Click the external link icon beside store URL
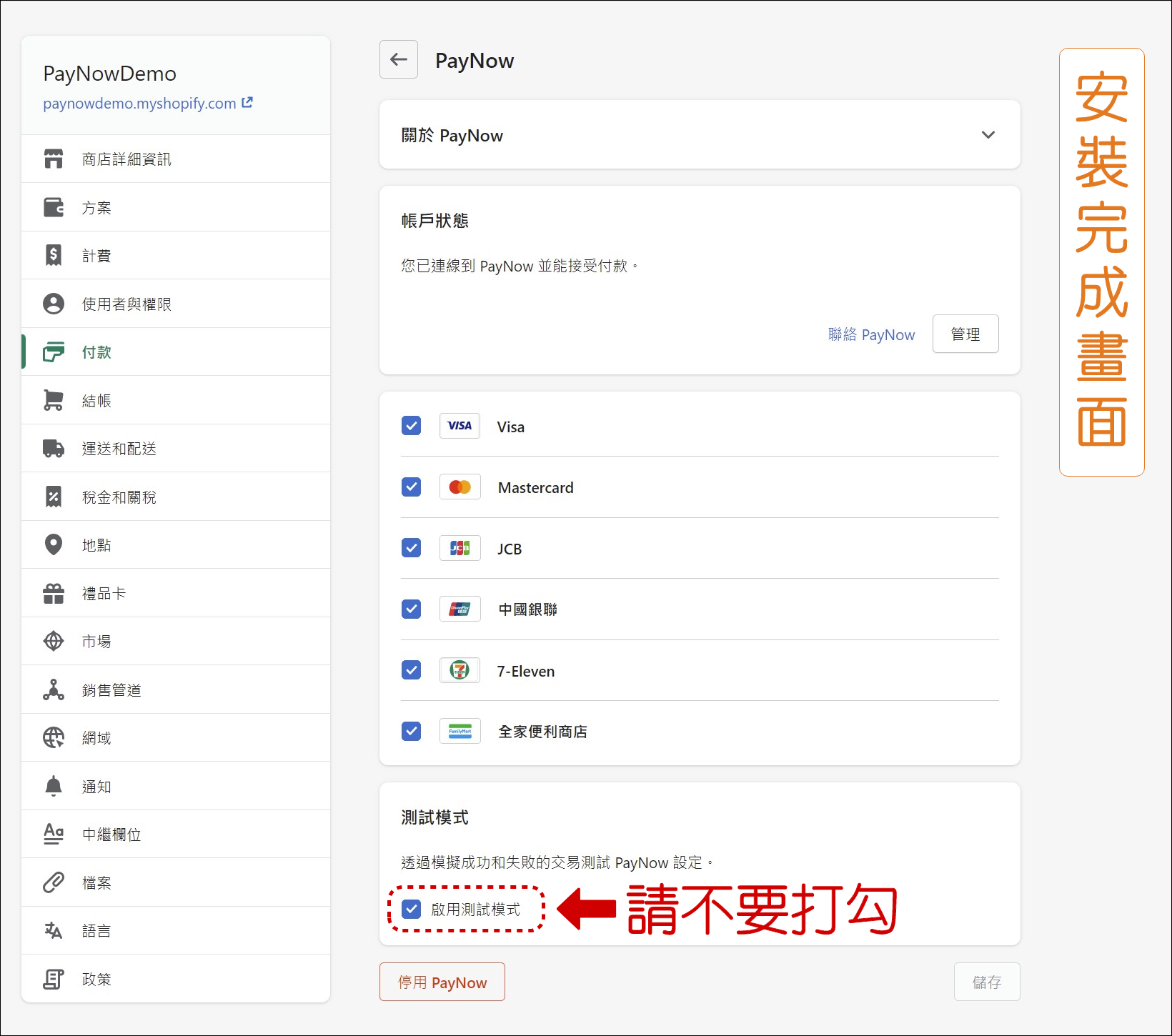 point(247,102)
